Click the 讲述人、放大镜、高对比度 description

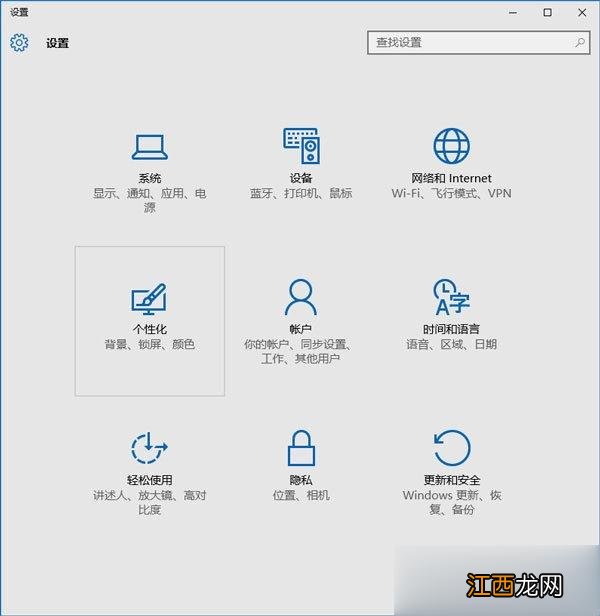(150, 502)
